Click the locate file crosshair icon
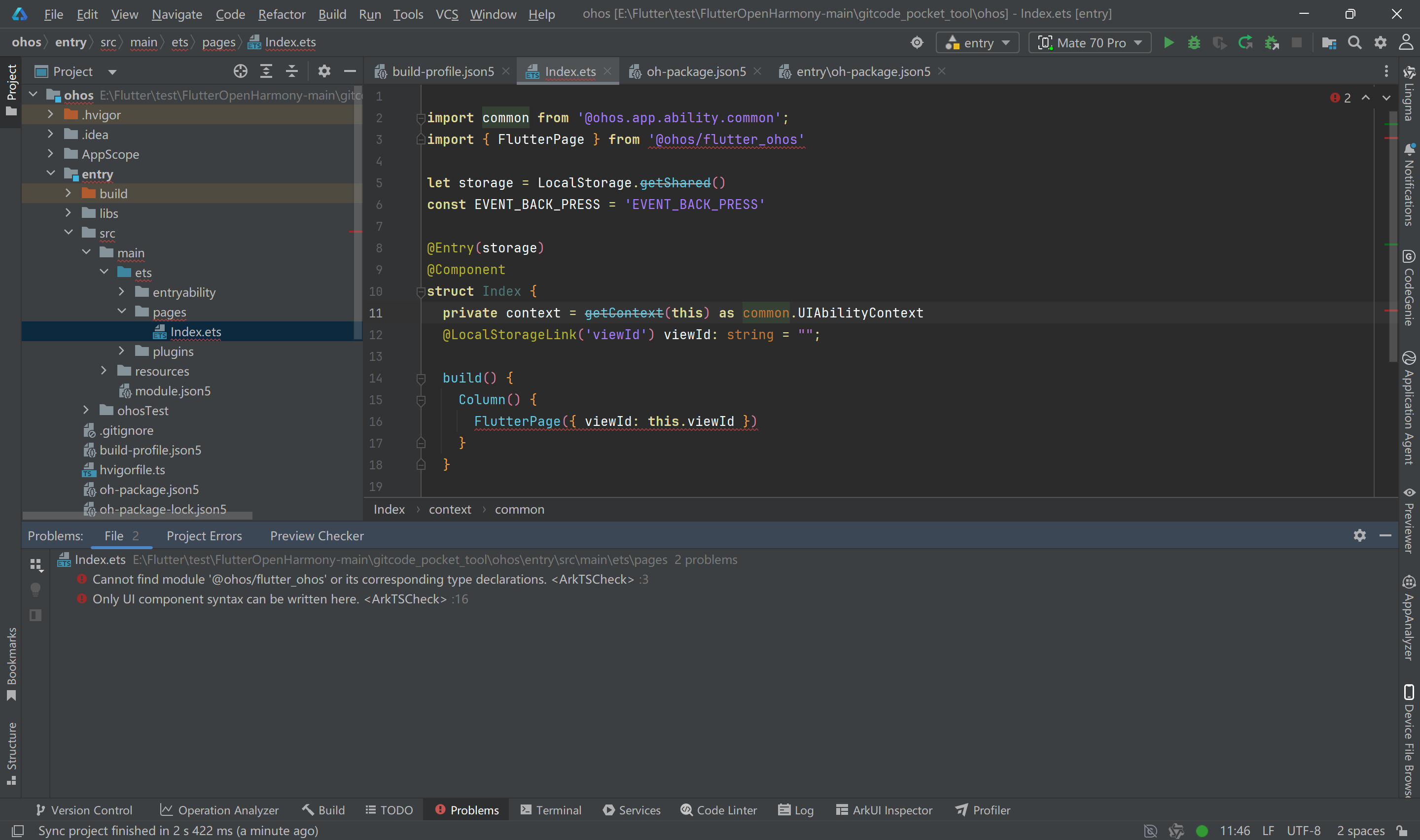This screenshot has width=1420, height=840. click(x=241, y=71)
